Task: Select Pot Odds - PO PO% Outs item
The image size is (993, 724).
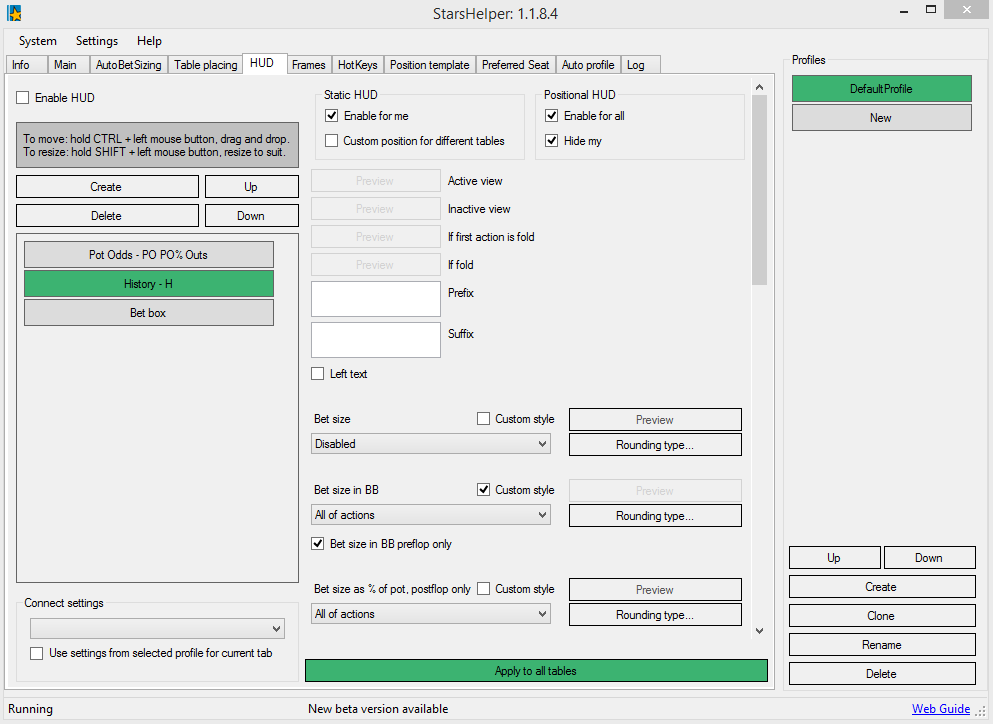Action: pyautogui.click(x=149, y=255)
